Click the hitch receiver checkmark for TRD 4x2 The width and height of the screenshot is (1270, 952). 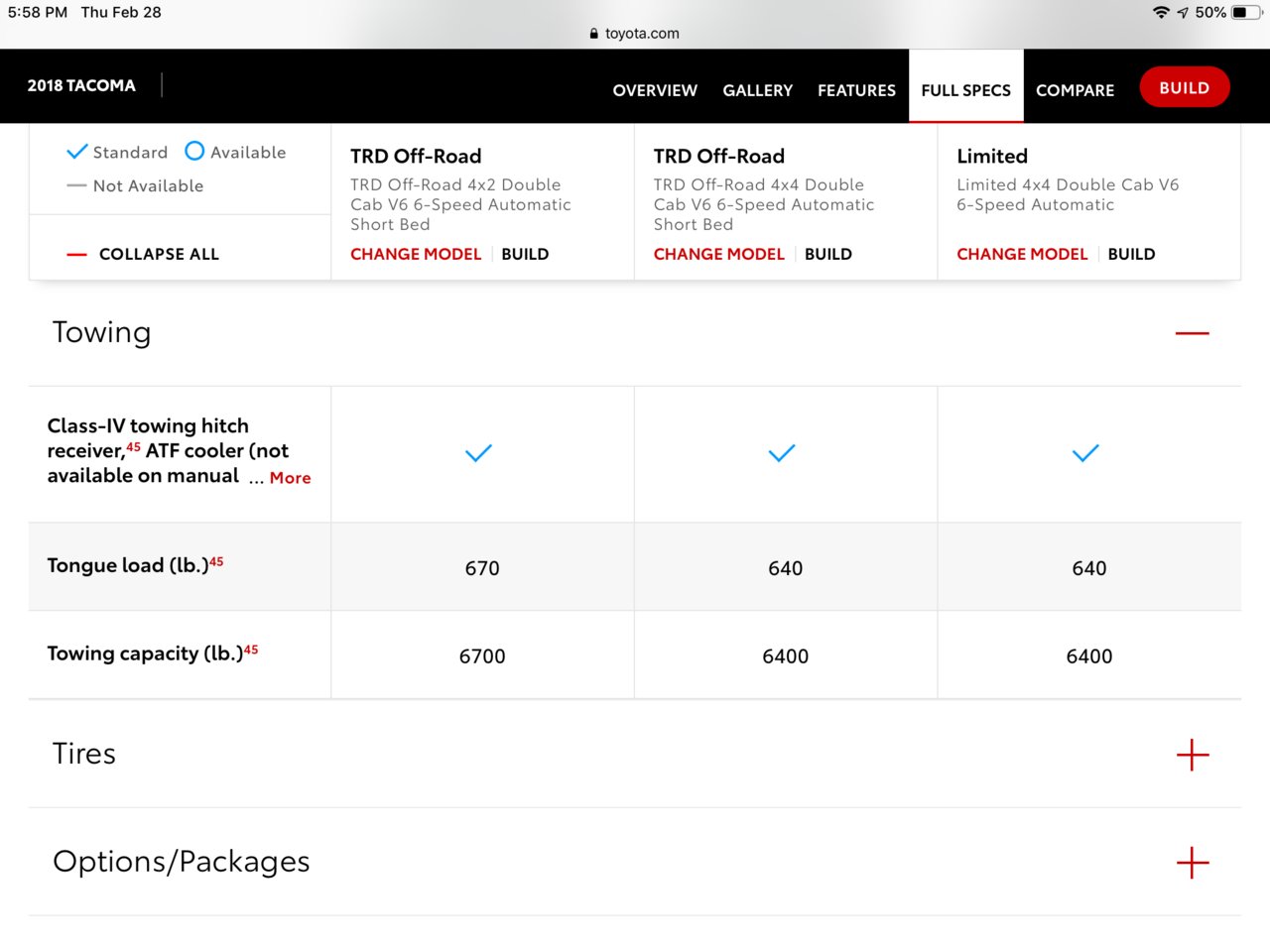[x=478, y=453]
